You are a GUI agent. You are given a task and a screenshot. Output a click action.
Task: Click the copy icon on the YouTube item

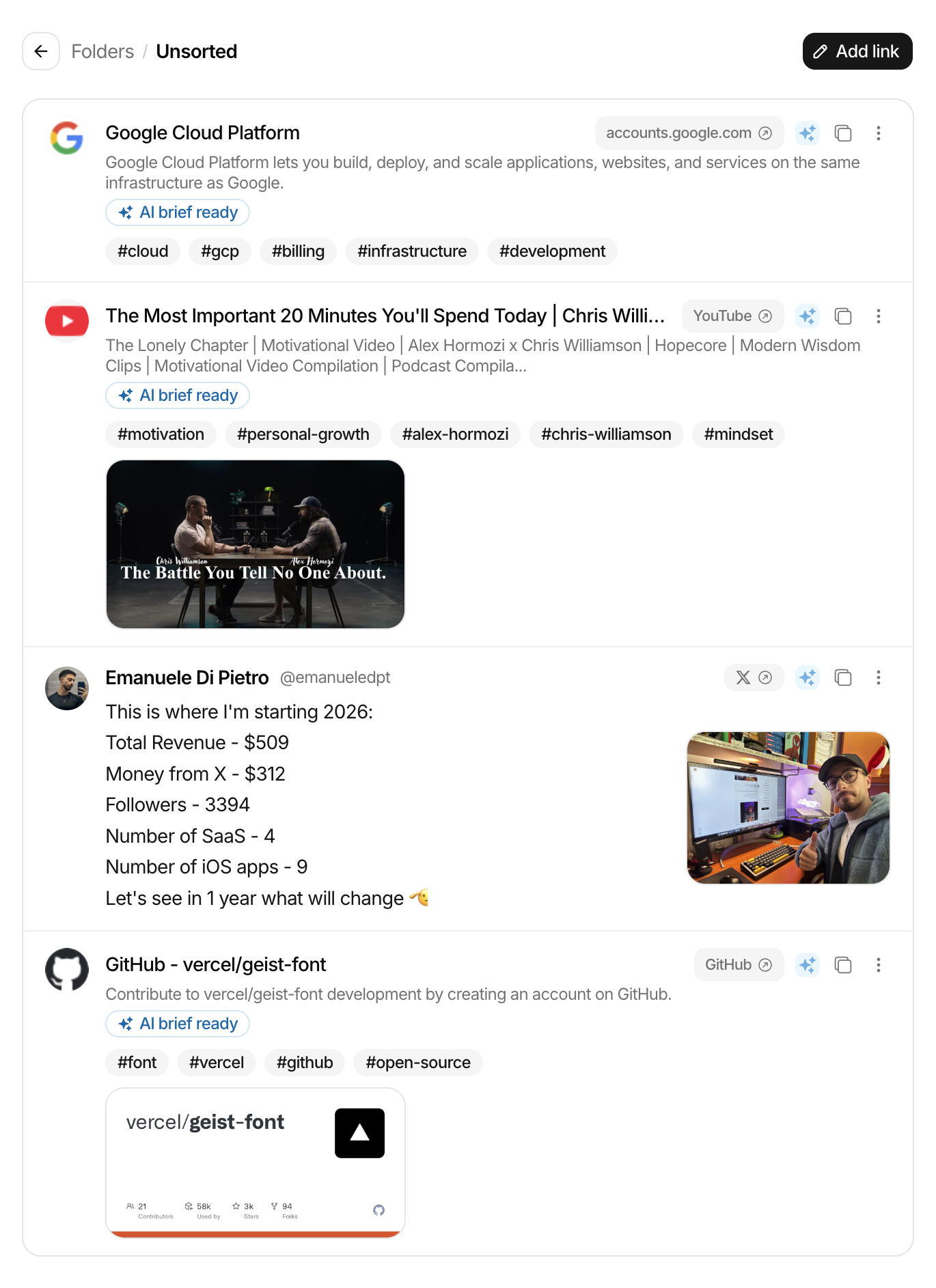click(843, 316)
